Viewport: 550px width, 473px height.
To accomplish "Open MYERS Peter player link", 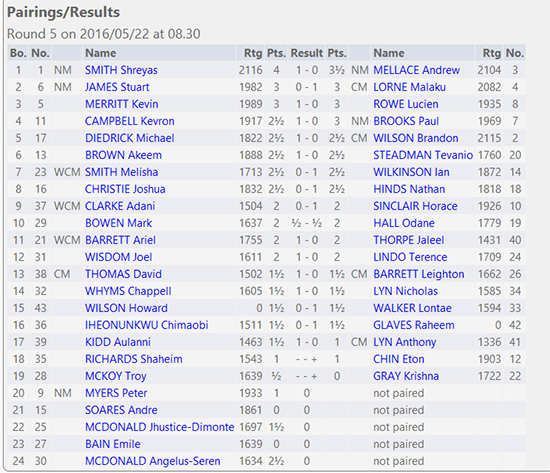I will tap(116, 393).
